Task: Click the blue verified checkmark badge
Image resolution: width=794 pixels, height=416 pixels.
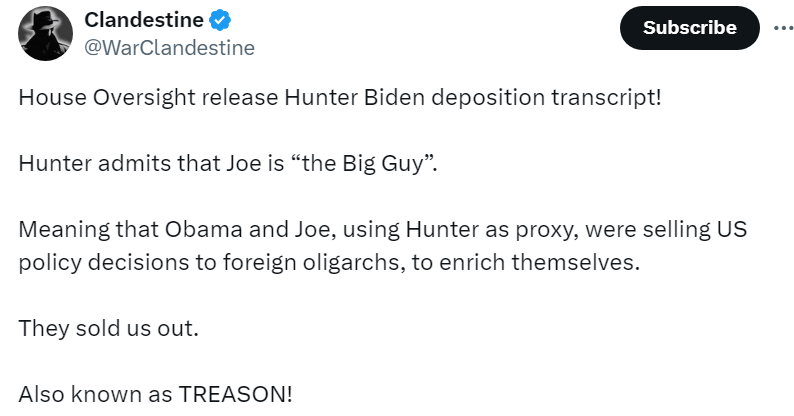Action: pyautogui.click(x=223, y=19)
